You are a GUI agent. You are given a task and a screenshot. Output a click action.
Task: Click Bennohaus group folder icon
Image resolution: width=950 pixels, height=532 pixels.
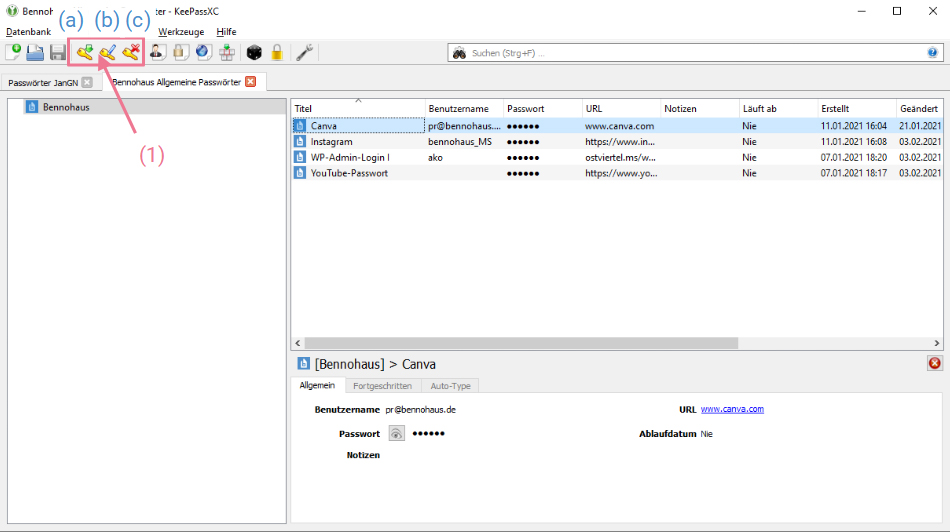click(32, 107)
